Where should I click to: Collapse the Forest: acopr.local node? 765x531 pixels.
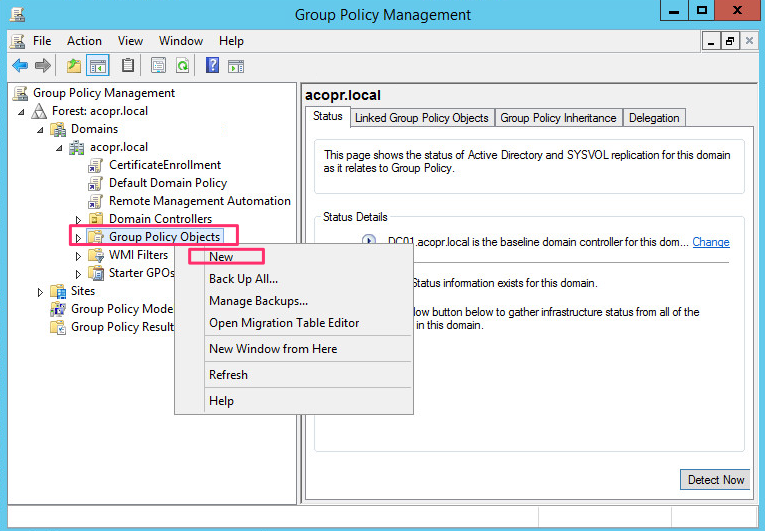pyautogui.click(x=21, y=112)
